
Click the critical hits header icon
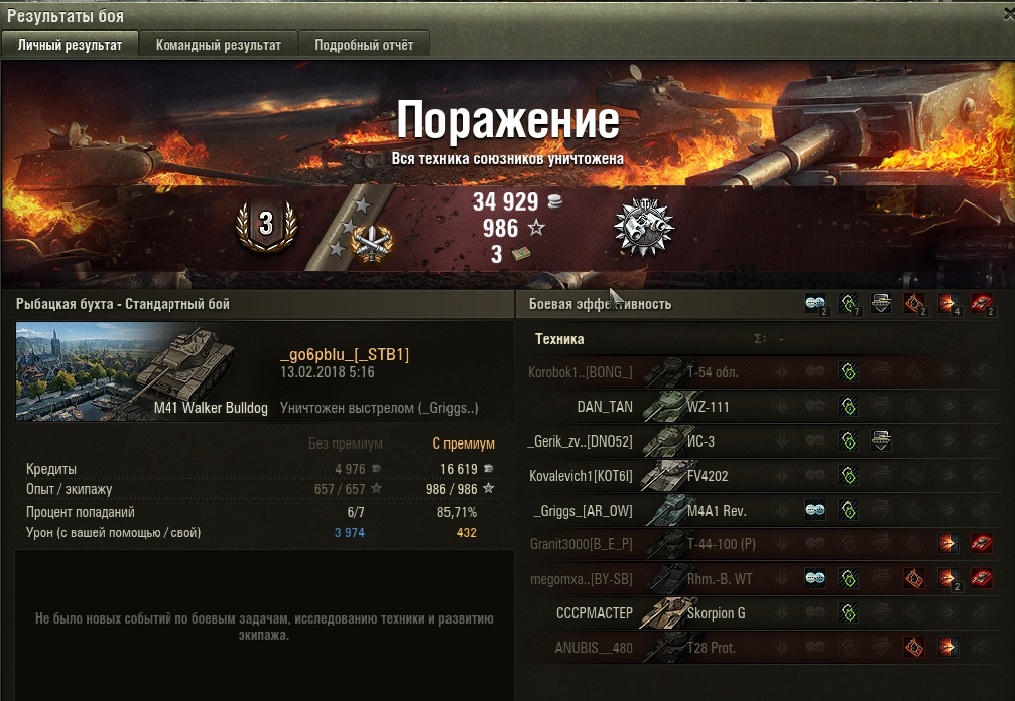[x=914, y=303]
